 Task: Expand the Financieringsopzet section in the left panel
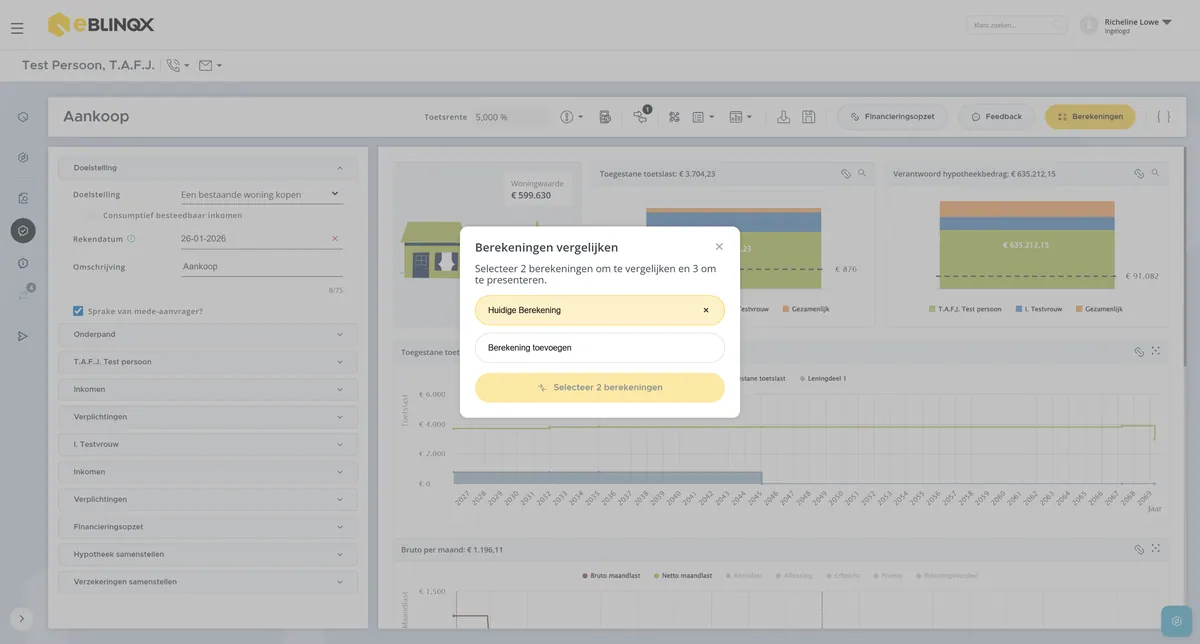click(x=208, y=526)
